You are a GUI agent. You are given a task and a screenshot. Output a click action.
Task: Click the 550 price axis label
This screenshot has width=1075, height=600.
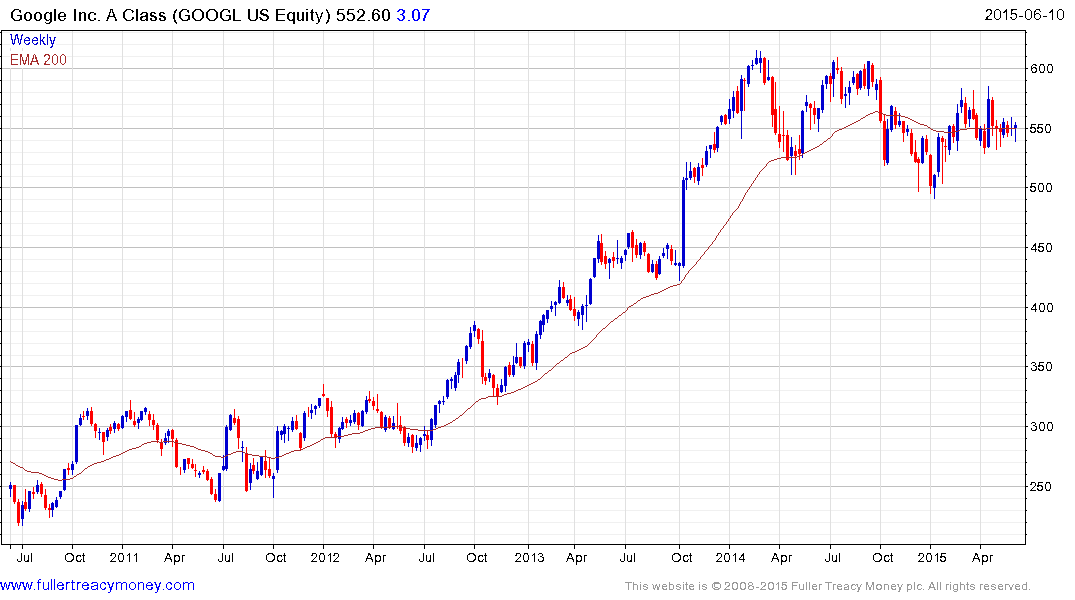pyautogui.click(x=1041, y=128)
